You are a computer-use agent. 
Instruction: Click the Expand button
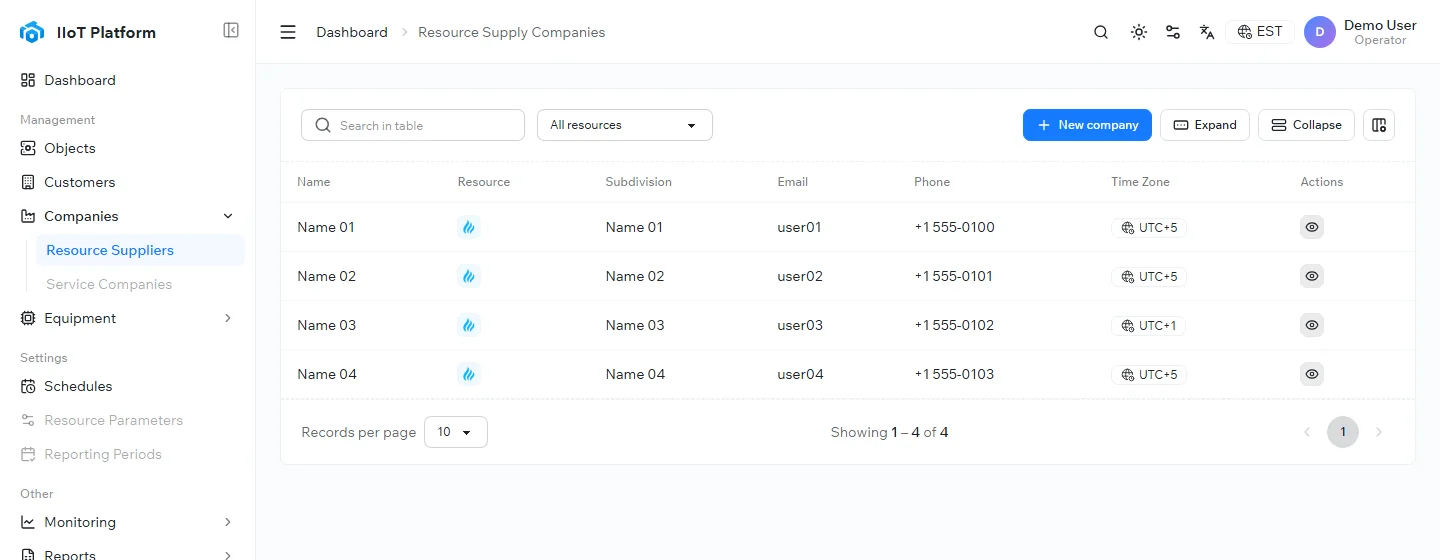1205,125
